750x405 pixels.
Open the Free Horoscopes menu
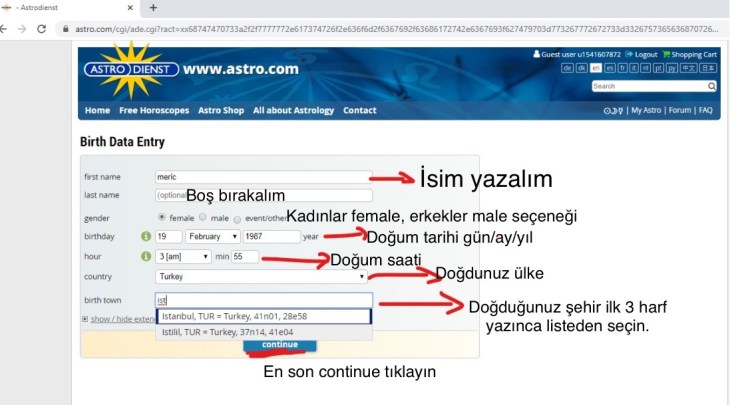point(154,110)
